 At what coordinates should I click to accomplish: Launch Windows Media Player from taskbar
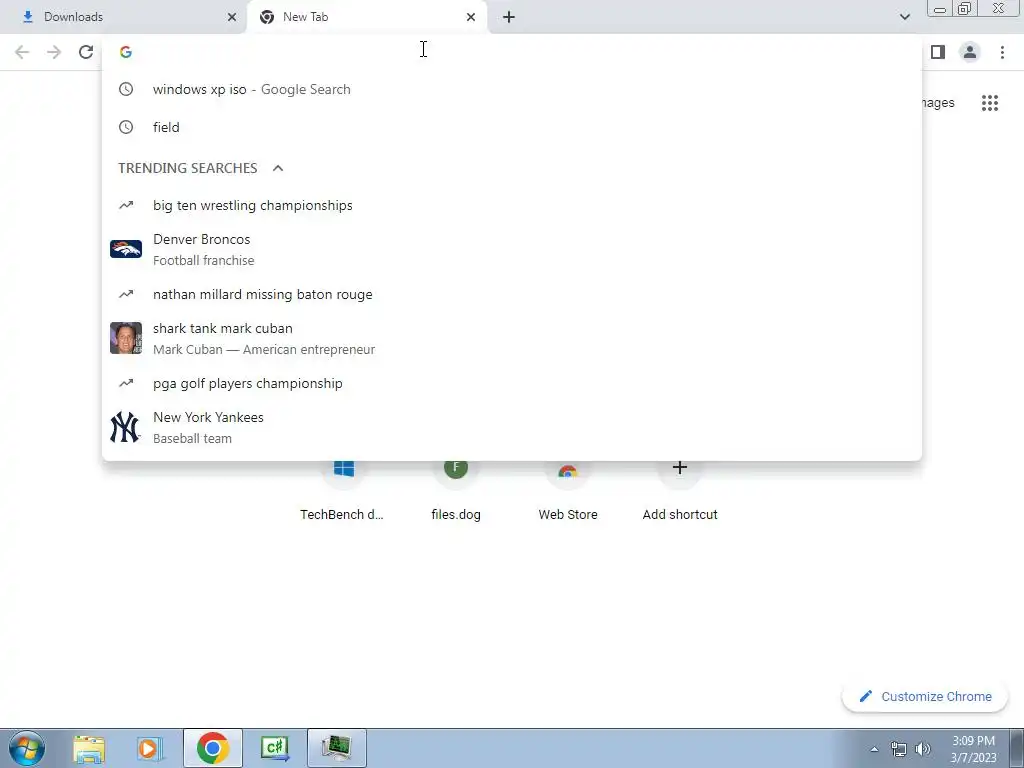150,748
